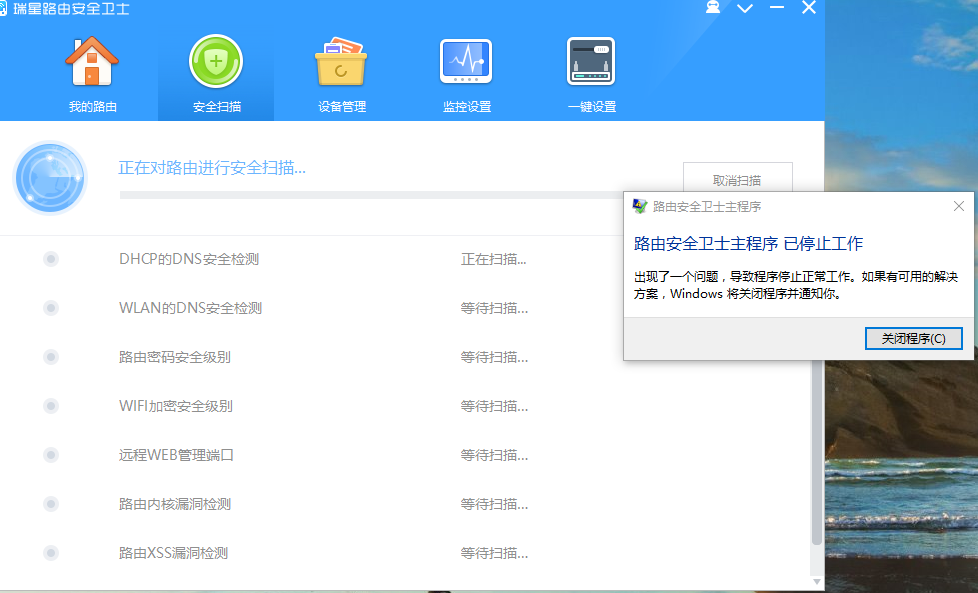The height and width of the screenshot is (593, 978).
Task: Close the 路由安全卫士主程序 error dialog
Action: (959, 206)
